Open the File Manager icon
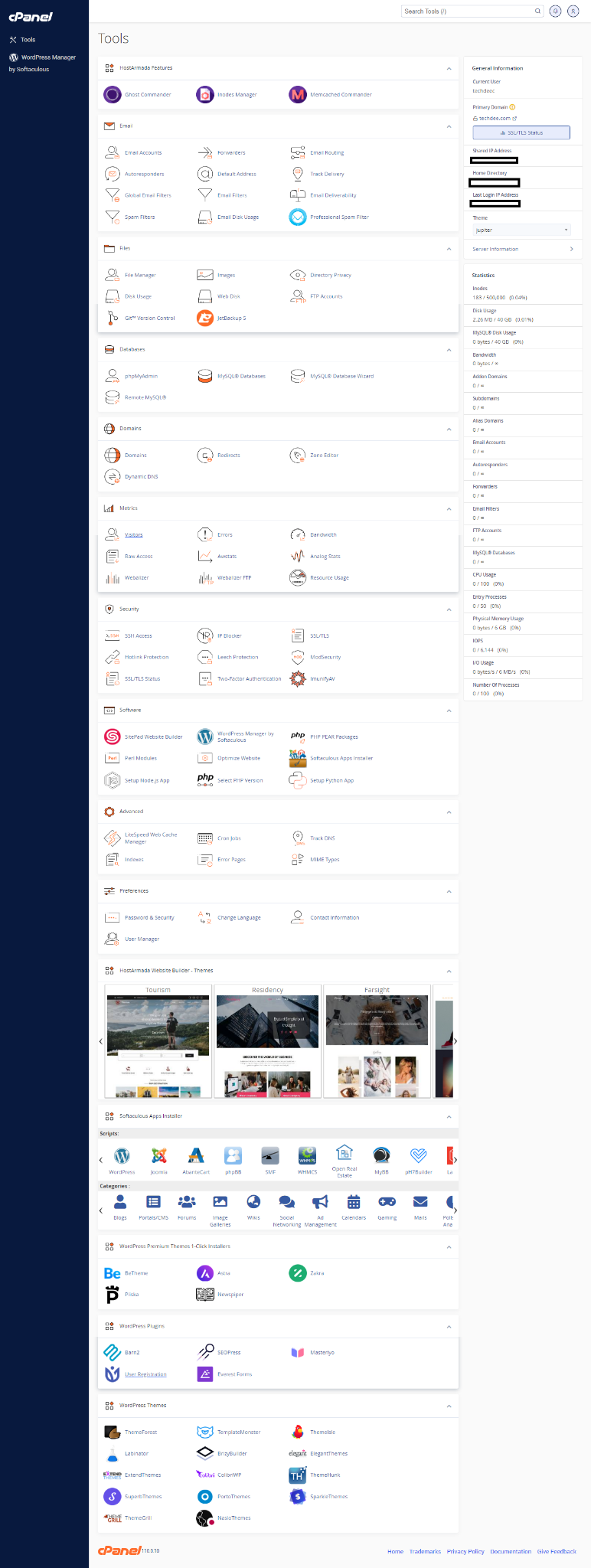This screenshot has width=591, height=1568. (x=113, y=275)
